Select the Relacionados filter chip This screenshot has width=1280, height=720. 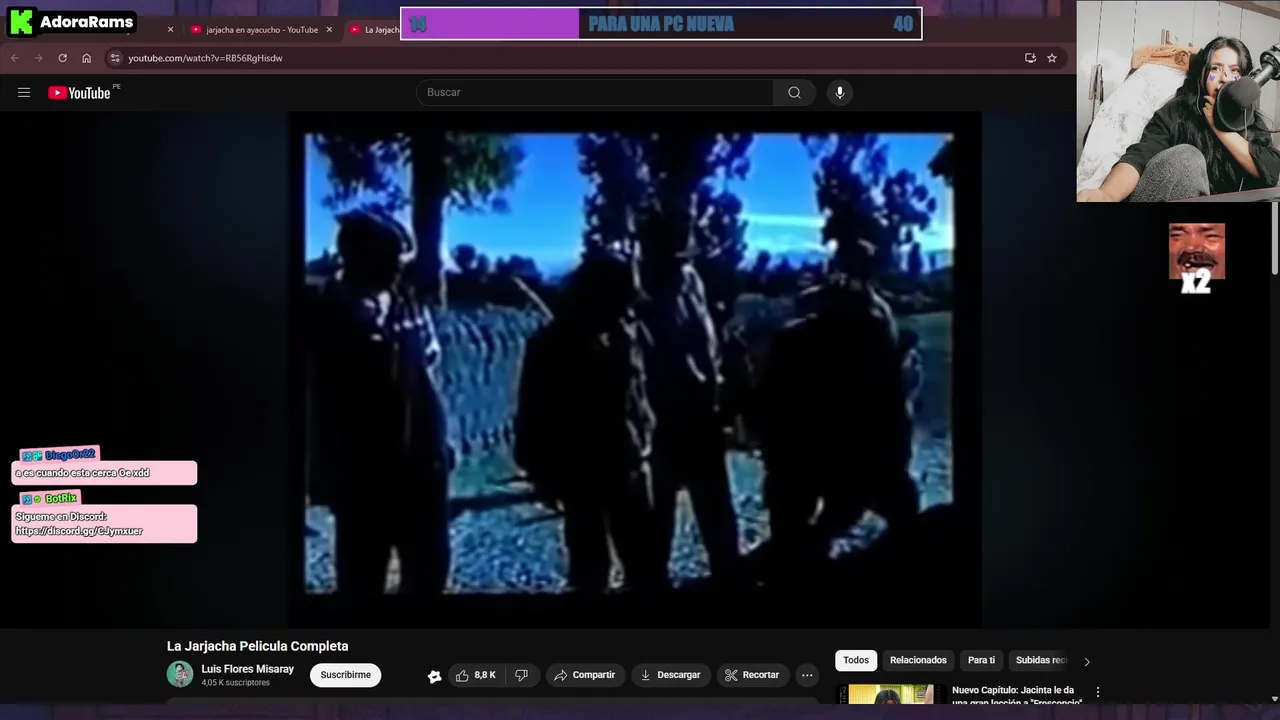click(x=918, y=660)
